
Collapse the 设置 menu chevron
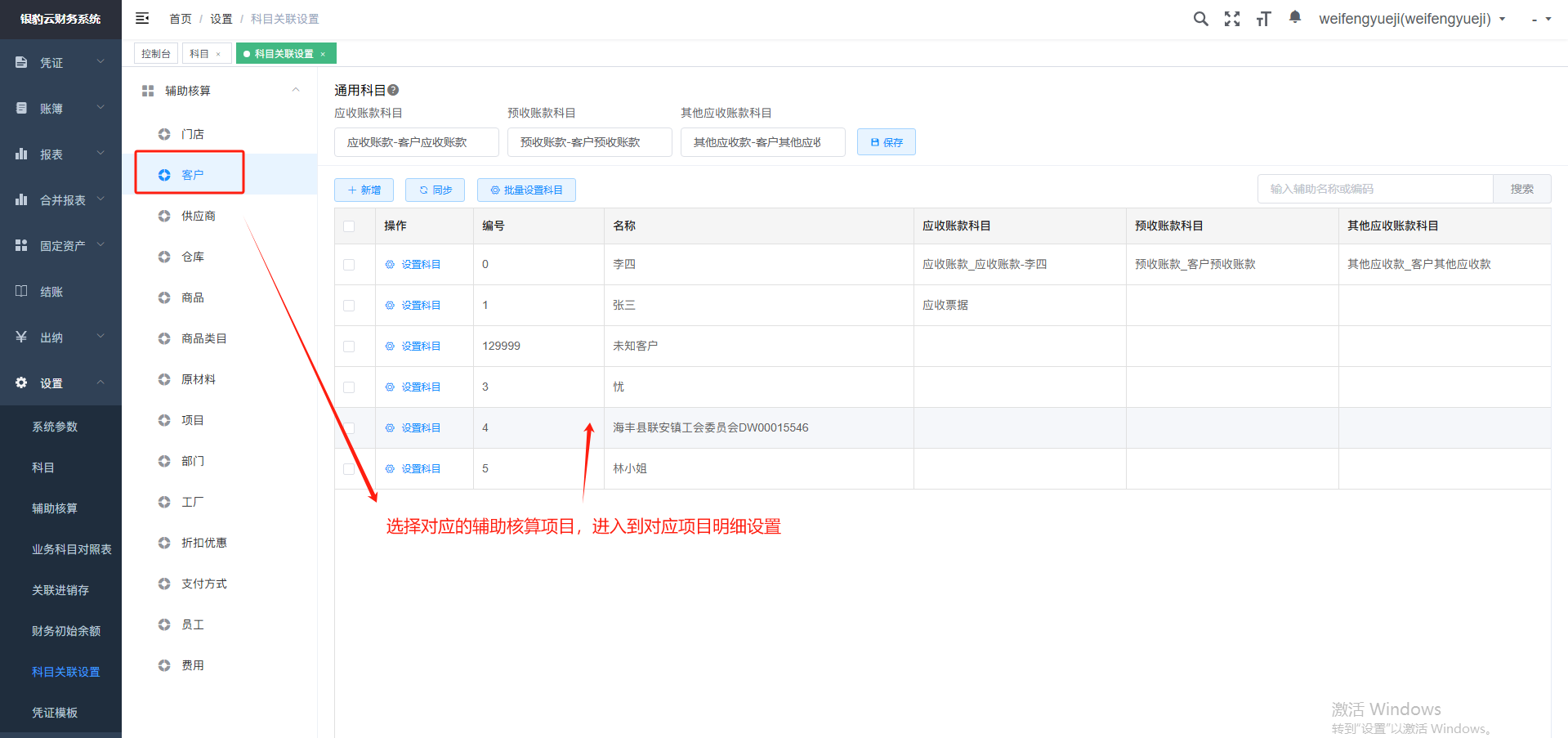[101, 382]
